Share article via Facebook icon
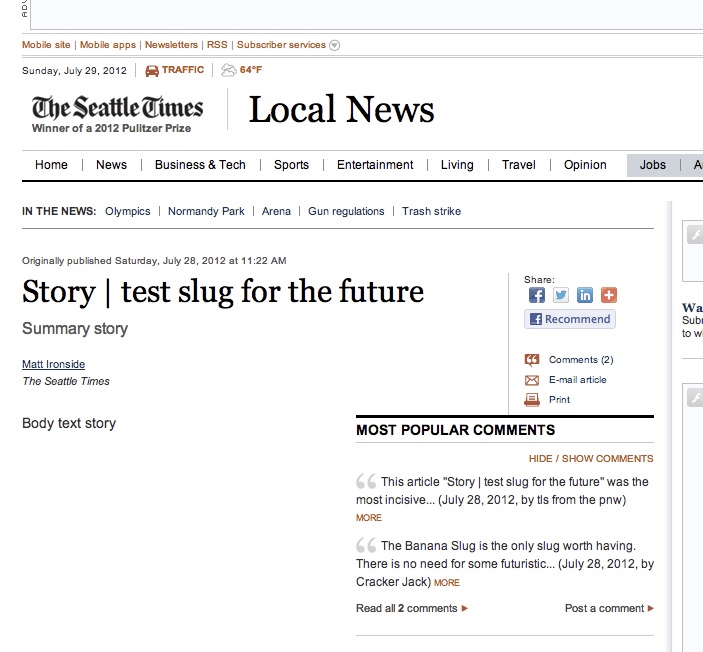 coord(537,295)
